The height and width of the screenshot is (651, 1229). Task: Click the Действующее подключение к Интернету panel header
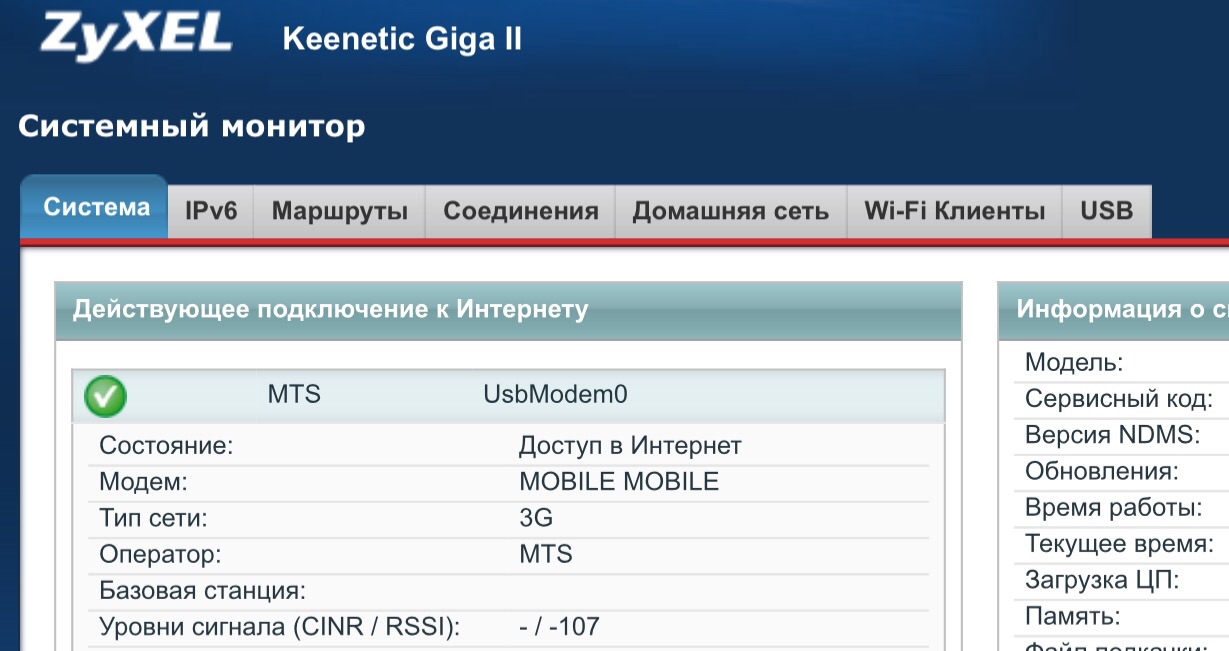[x=330, y=310]
